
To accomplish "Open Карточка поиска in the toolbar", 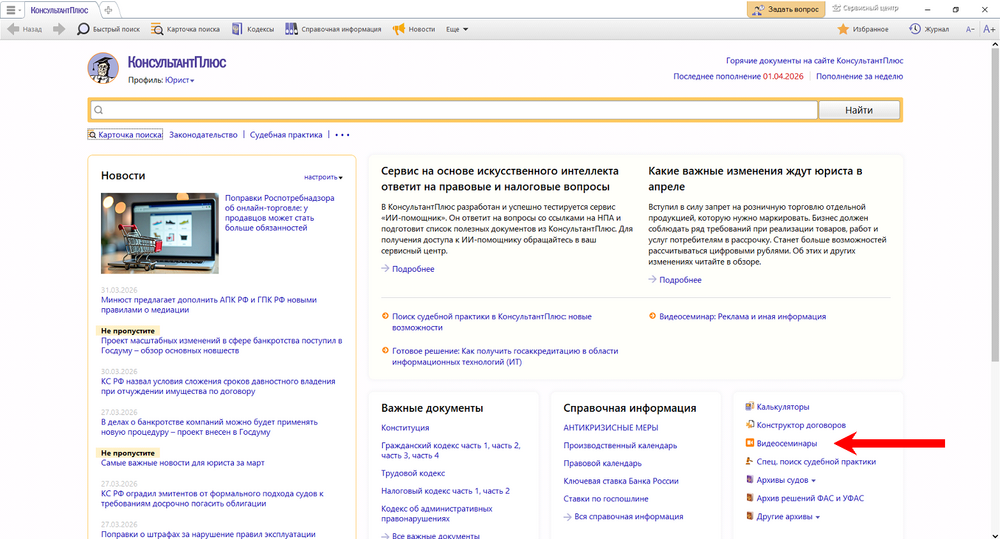I will tap(186, 29).
